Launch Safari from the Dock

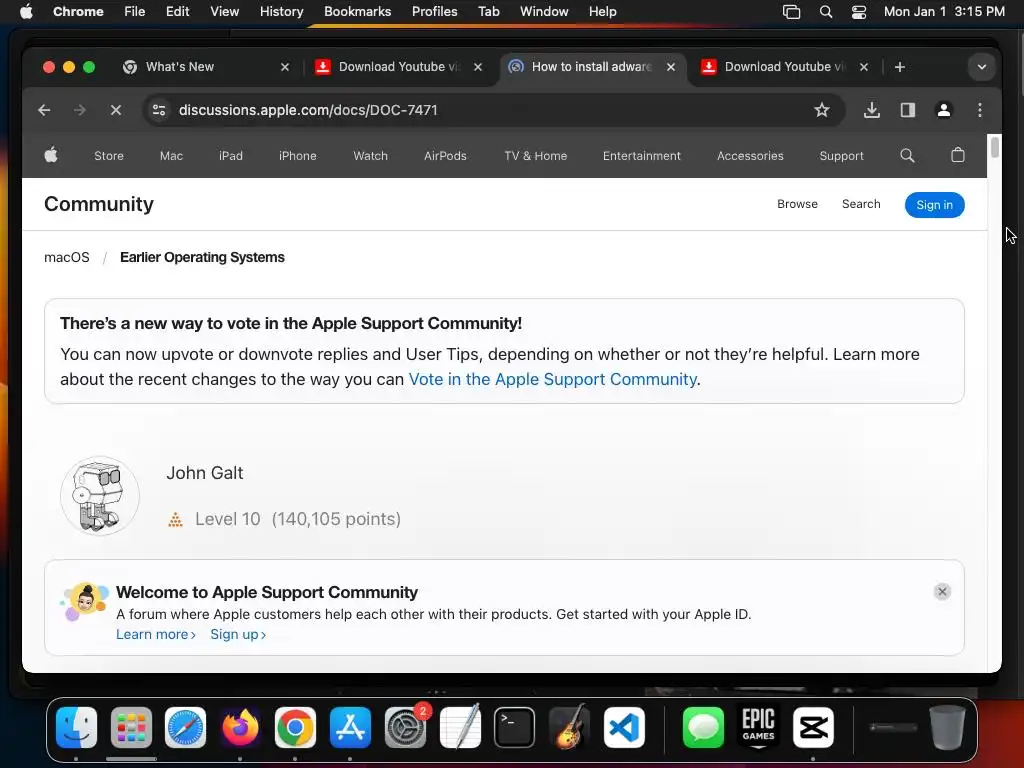coord(185,728)
